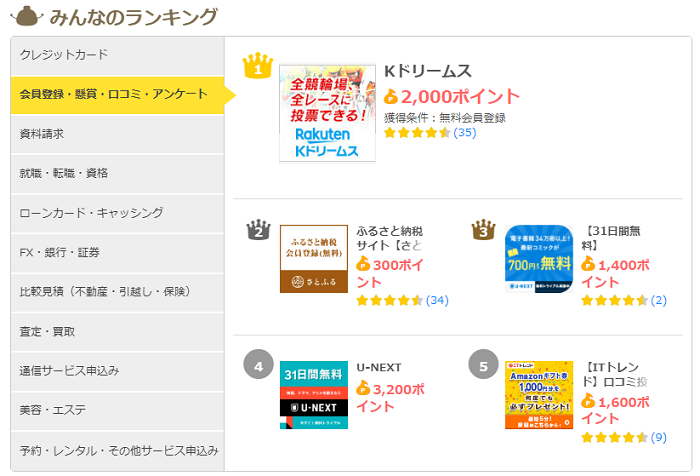This screenshot has height=476, width=700.
Task: Click the ふるさと納税サイト title link
Action: pyautogui.click(x=390, y=238)
